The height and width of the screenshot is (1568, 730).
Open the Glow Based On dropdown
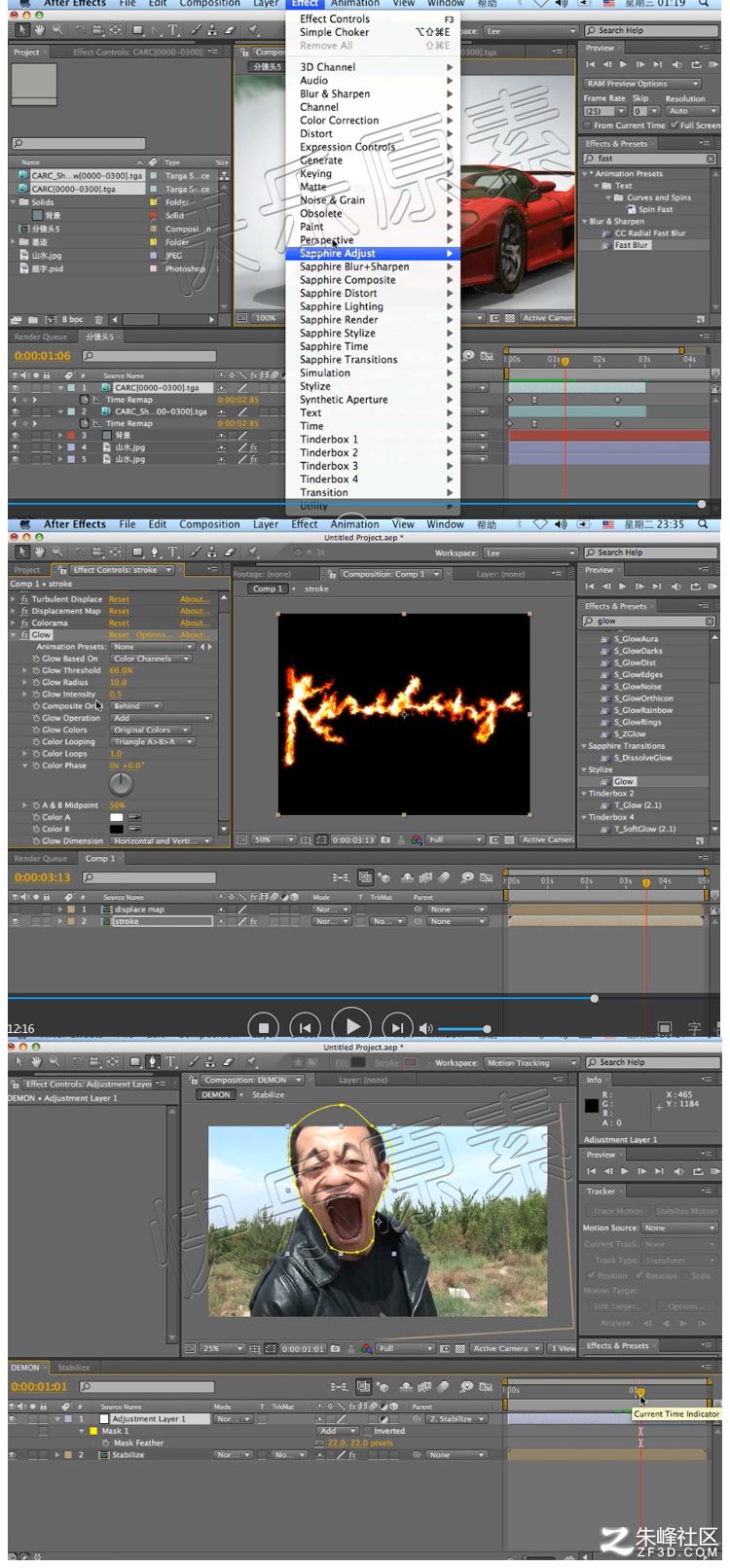pyautogui.click(x=150, y=659)
